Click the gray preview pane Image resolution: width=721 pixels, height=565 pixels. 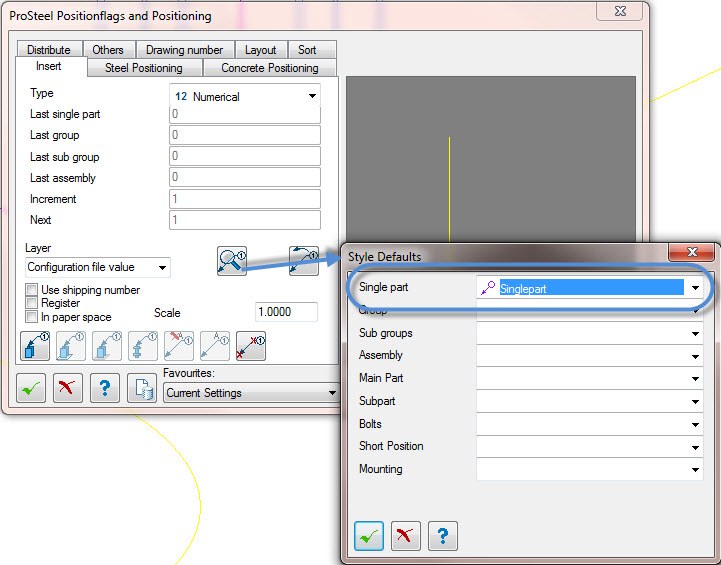point(491,160)
